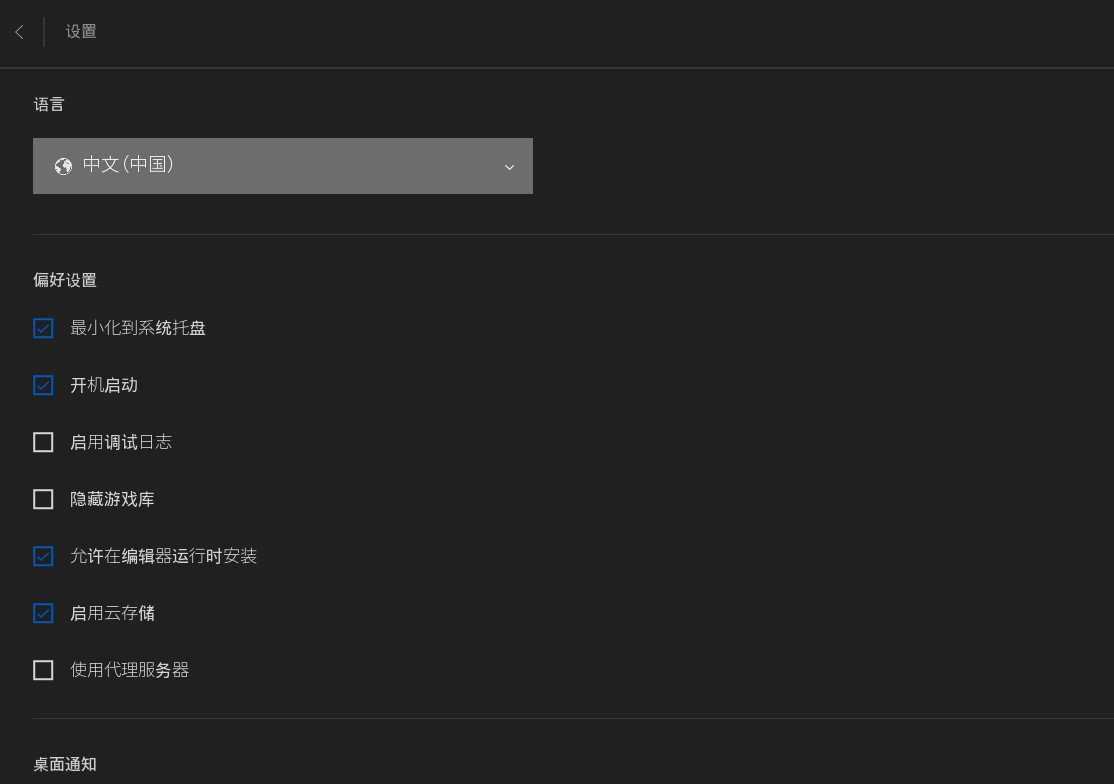Expand the language dropdown chevron arrow
The height and width of the screenshot is (784, 1114).
509,167
